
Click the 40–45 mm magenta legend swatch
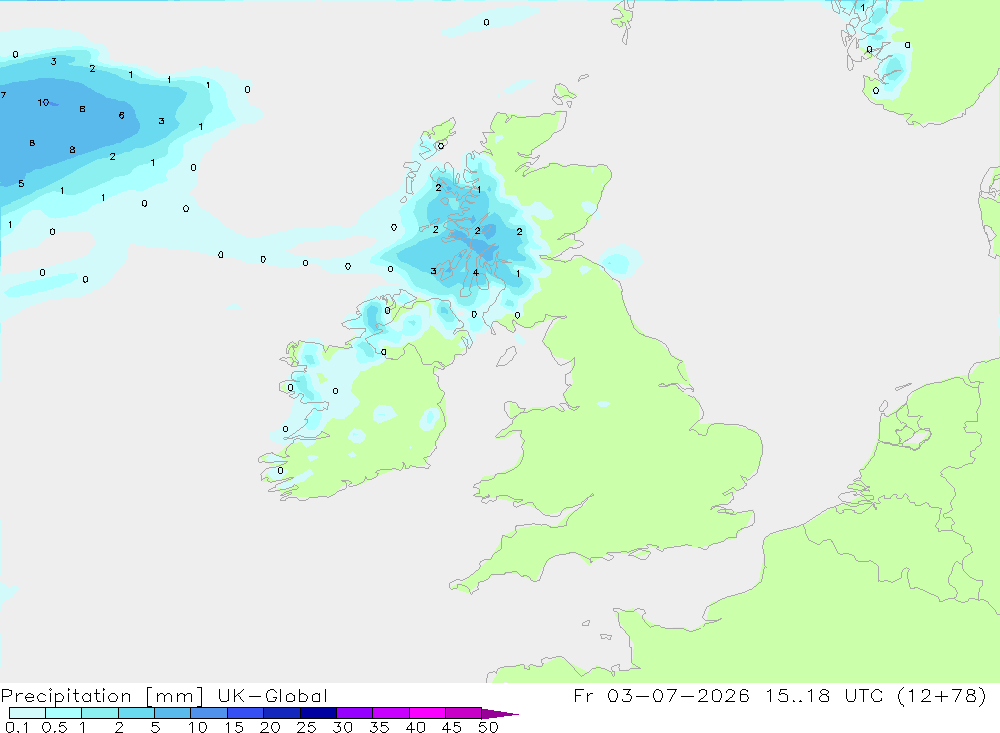427,713
